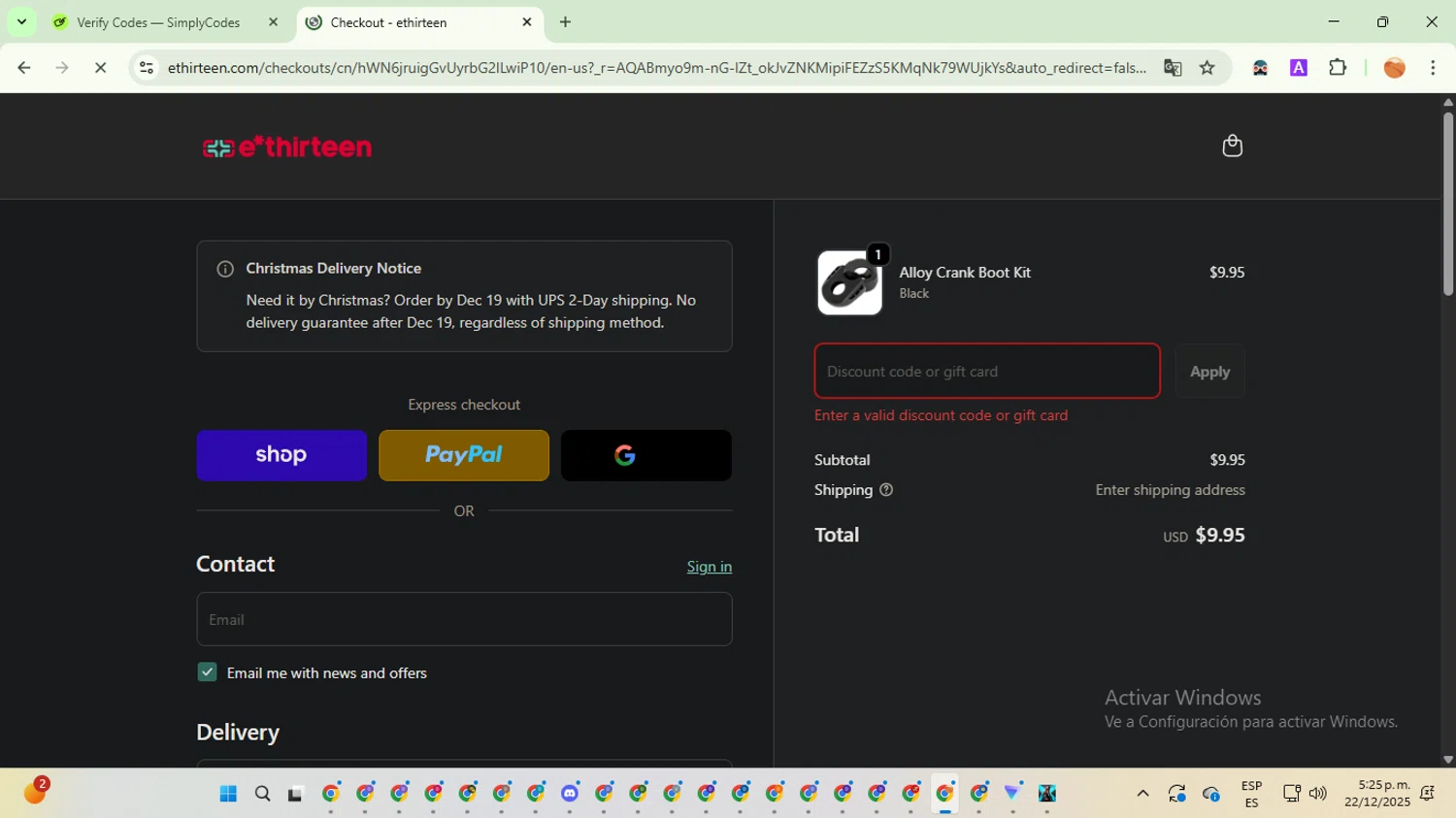
Task: Show hidden system tray icons
Action: pos(1142,794)
